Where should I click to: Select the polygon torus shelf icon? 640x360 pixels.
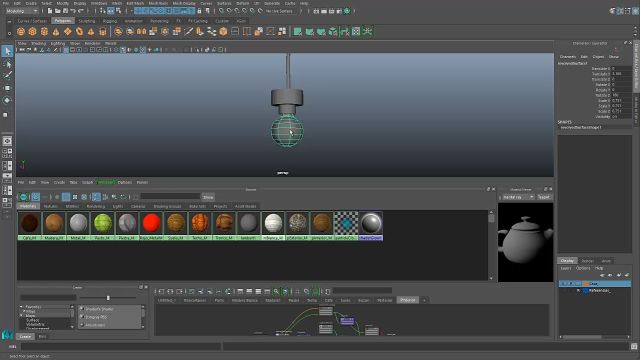pos(79,31)
